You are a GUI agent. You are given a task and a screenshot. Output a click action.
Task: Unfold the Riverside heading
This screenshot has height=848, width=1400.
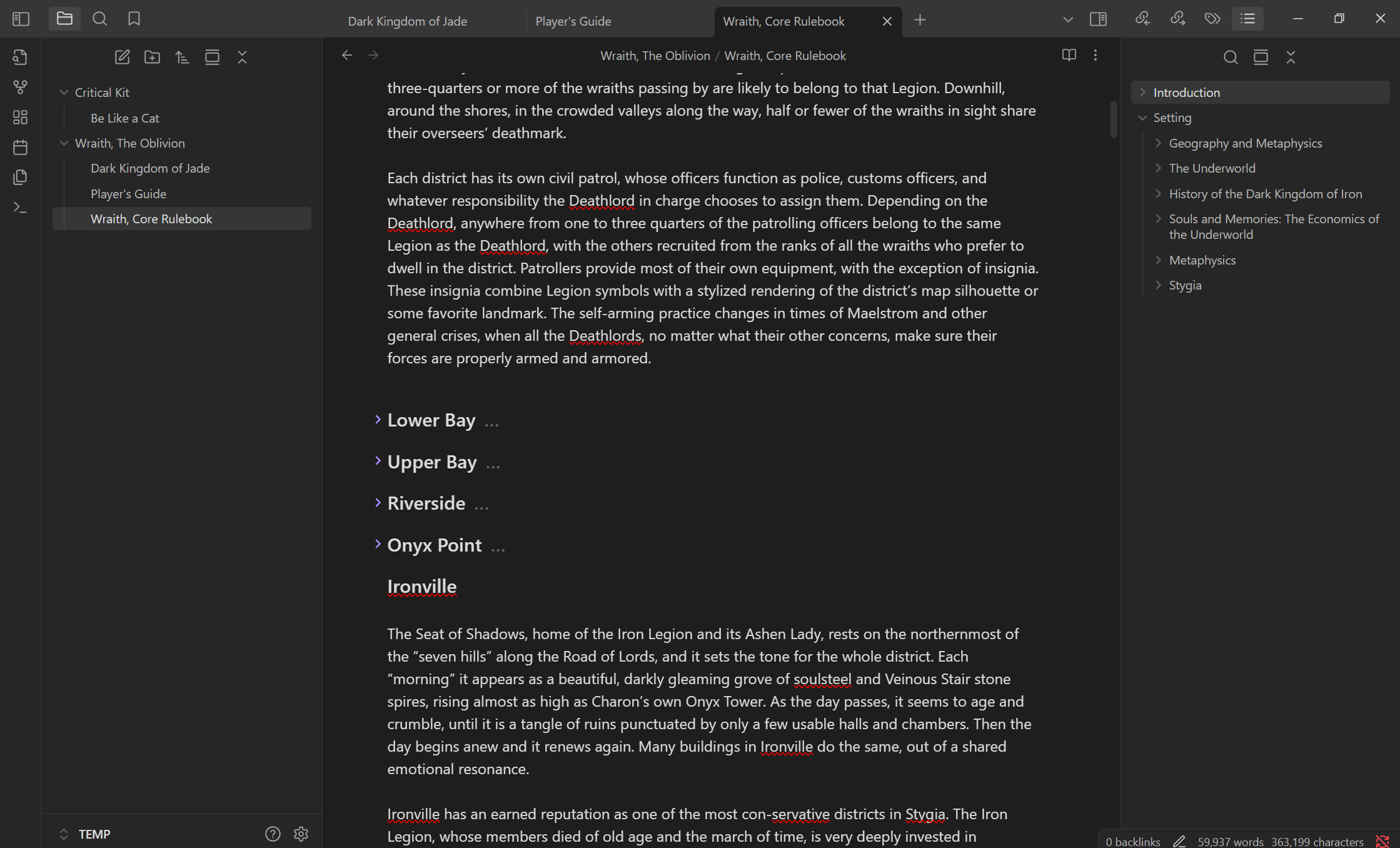[x=378, y=503]
